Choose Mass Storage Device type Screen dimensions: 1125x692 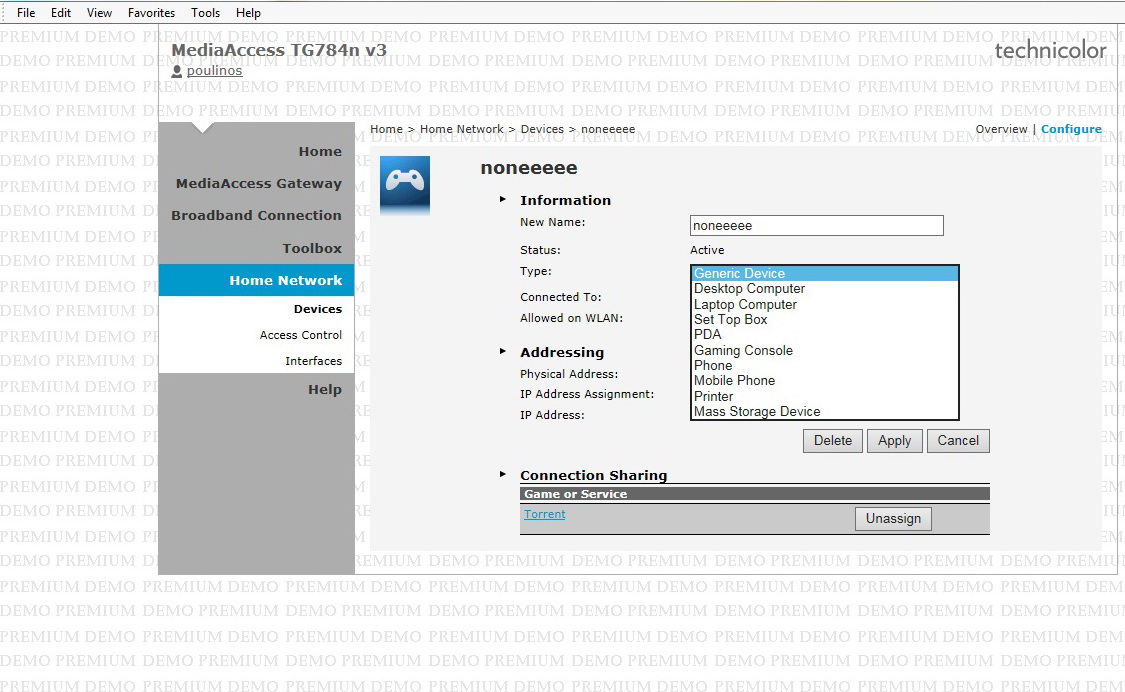tap(824, 411)
